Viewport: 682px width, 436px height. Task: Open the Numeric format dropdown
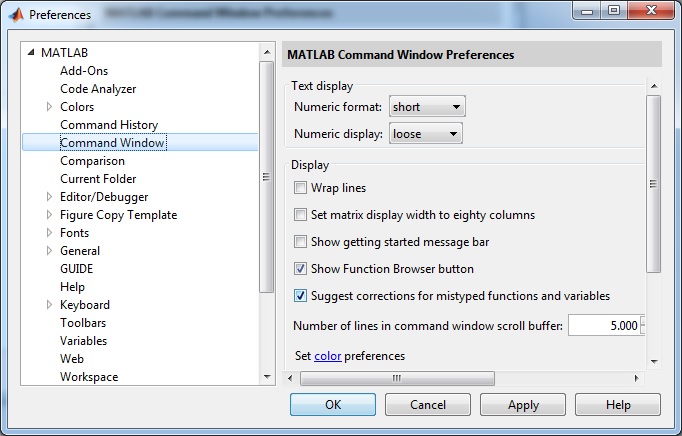tap(427, 107)
